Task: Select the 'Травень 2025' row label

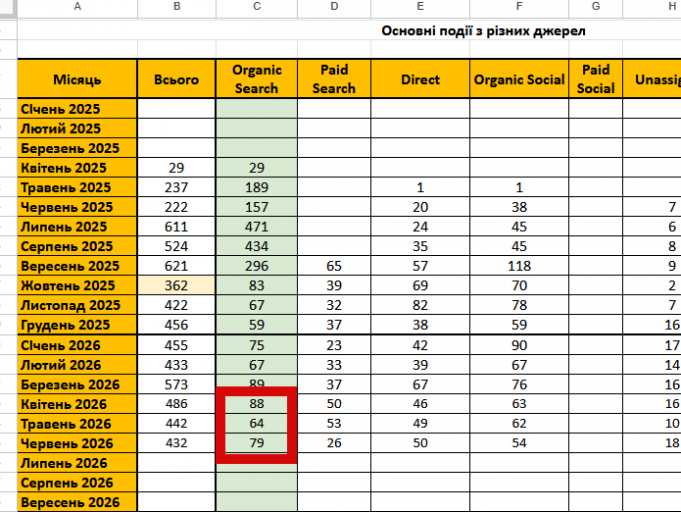Action: click(77, 187)
